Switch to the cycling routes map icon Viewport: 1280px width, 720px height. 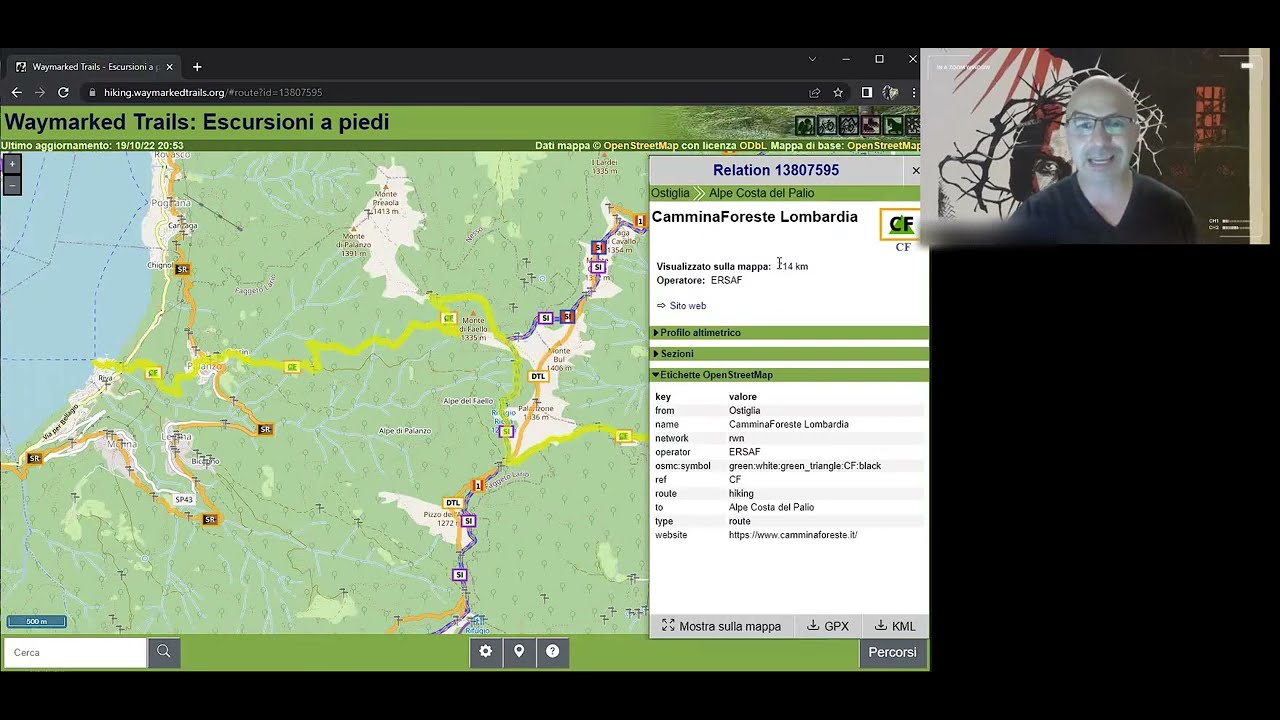click(x=827, y=125)
